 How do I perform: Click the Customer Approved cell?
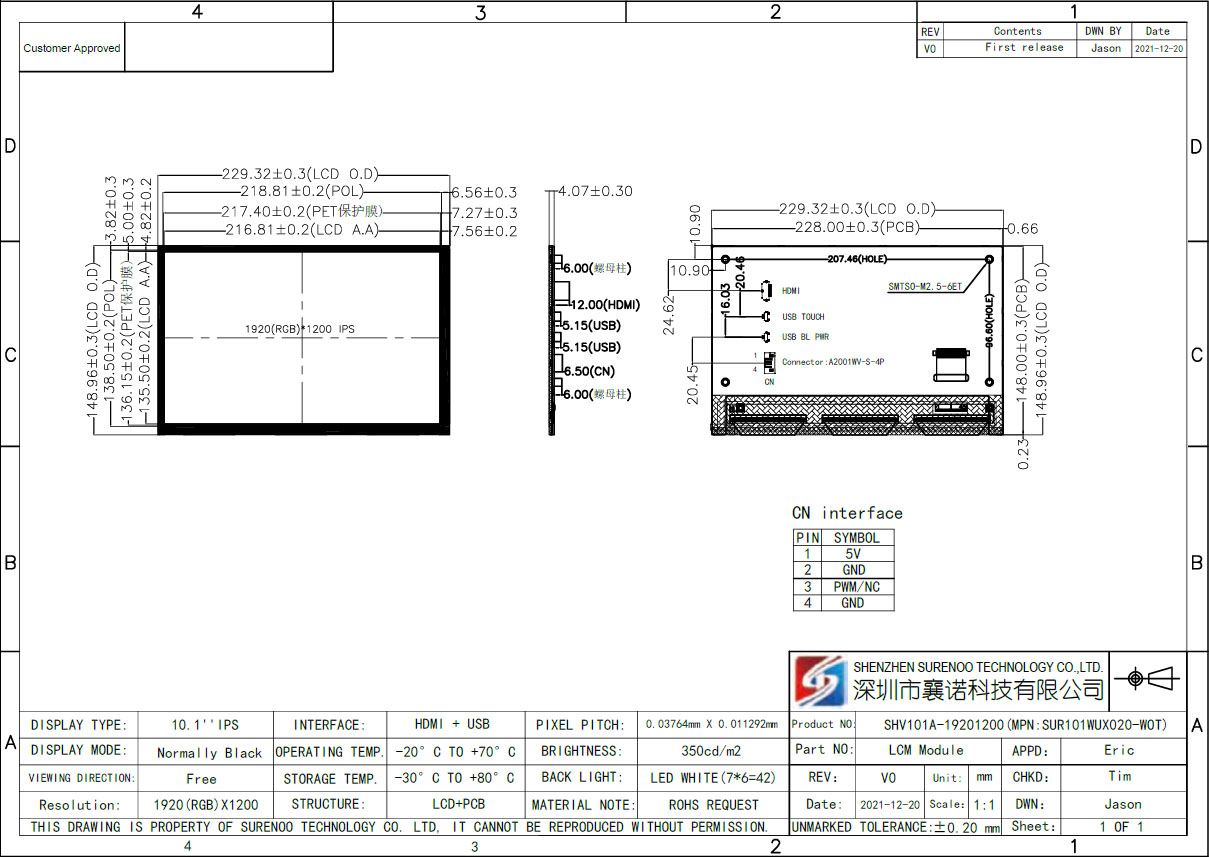coord(72,48)
